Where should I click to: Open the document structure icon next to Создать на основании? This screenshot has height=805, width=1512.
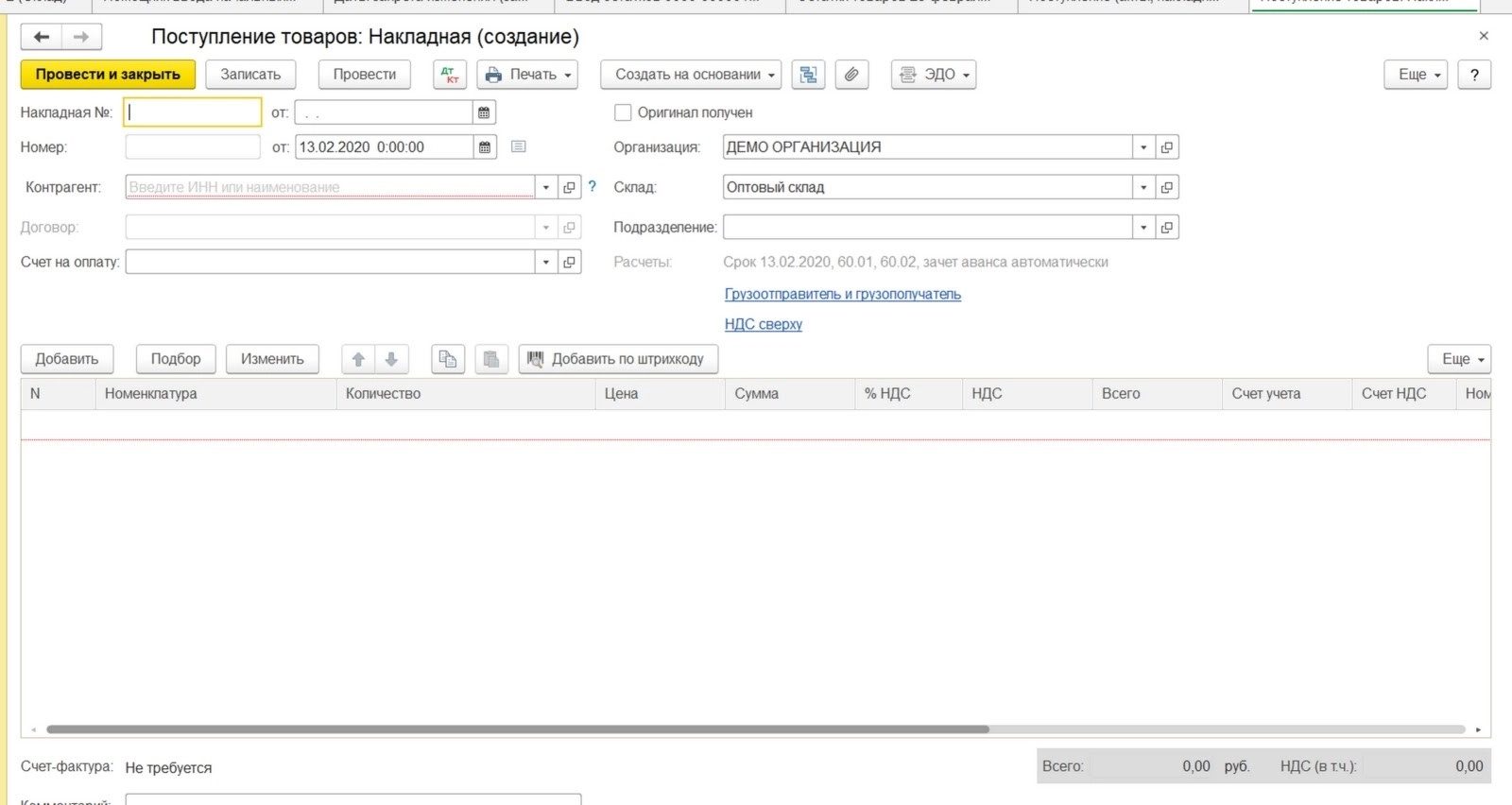tap(808, 75)
